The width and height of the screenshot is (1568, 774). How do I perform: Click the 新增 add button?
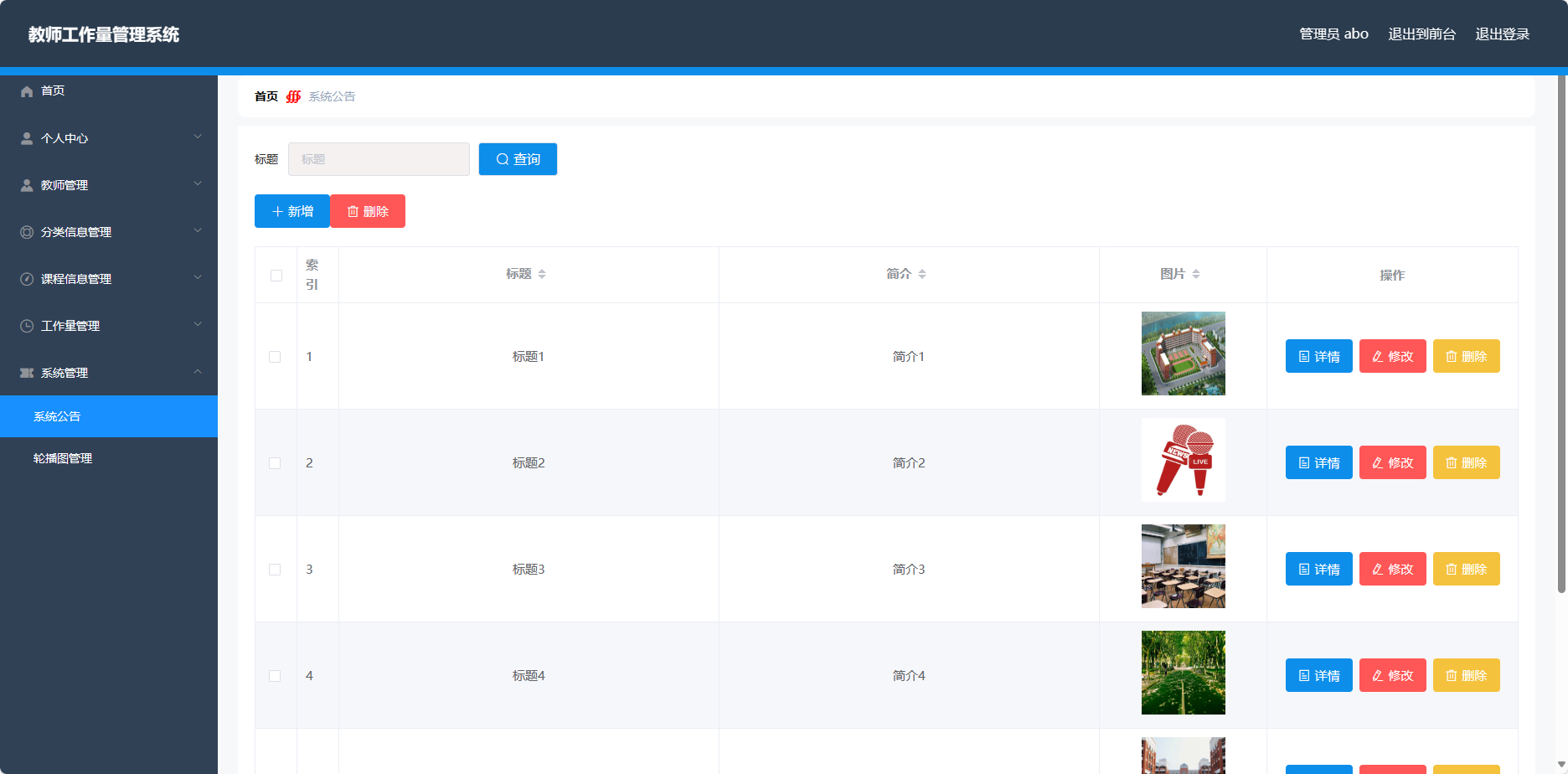[292, 211]
